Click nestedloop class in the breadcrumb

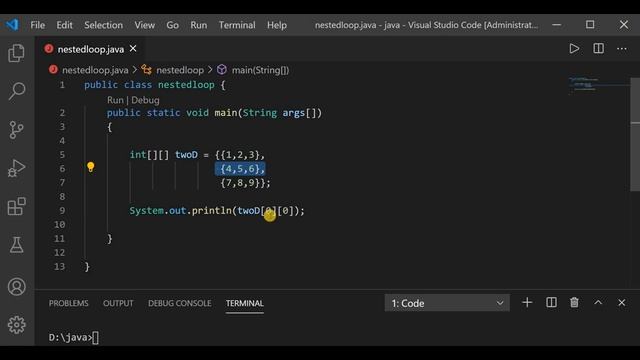coord(180,70)
